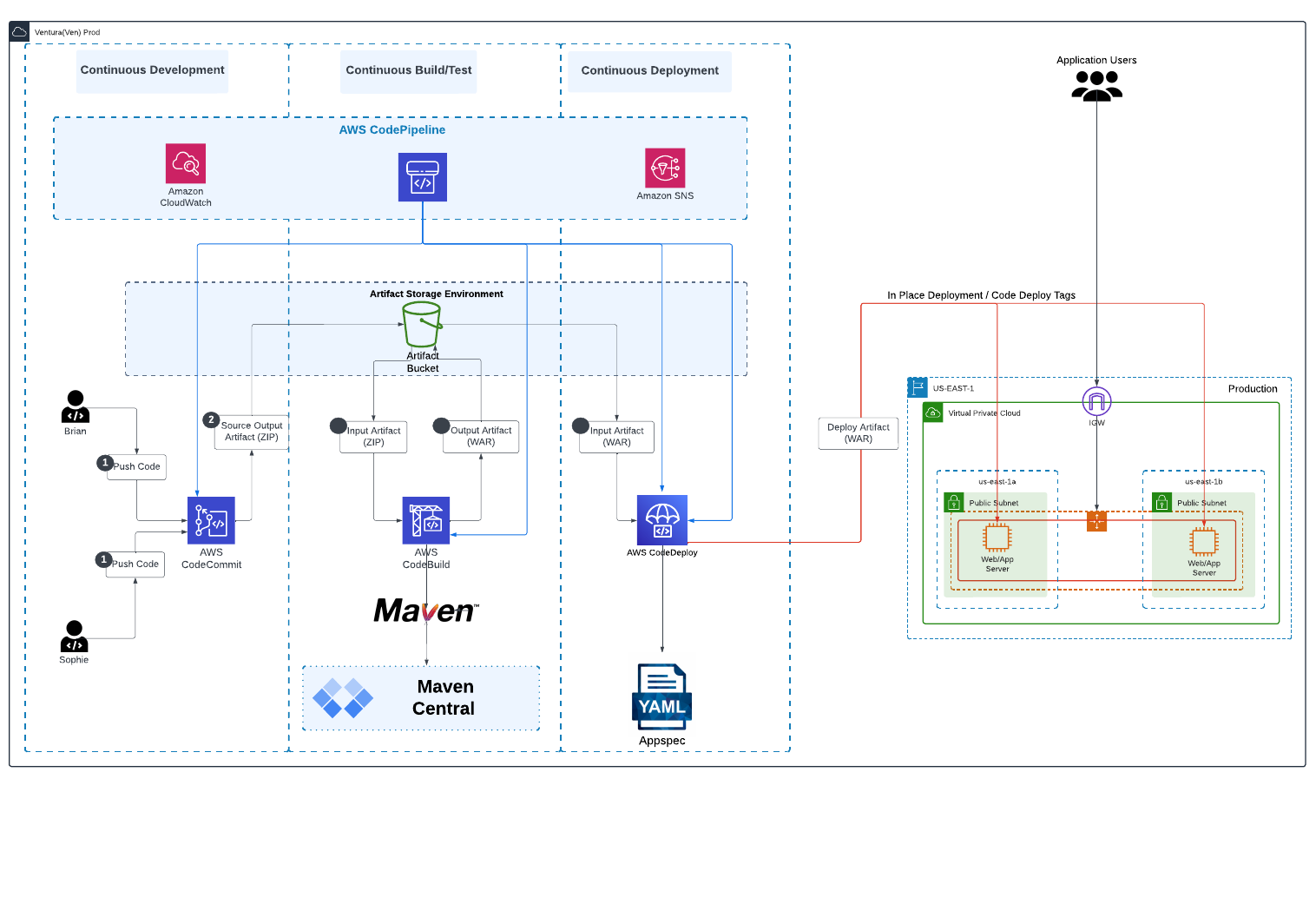
Task: Click the In Place Deployment label
Action: coord(981,295)
